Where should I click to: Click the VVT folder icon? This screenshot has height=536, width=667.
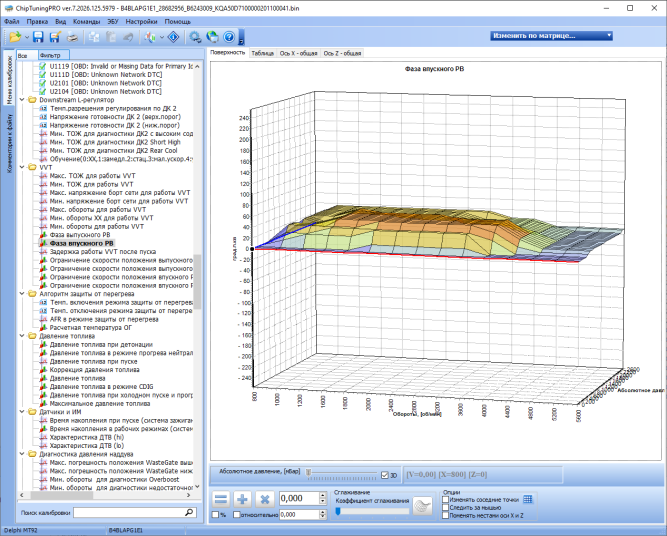(32, 167)
